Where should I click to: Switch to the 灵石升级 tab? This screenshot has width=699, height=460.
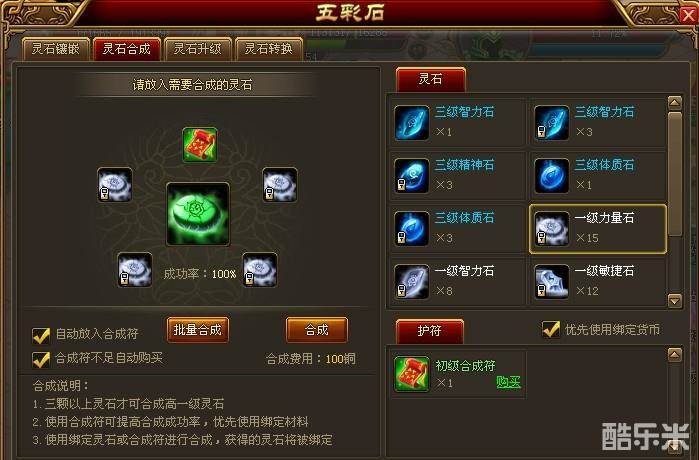click(197, 49)
